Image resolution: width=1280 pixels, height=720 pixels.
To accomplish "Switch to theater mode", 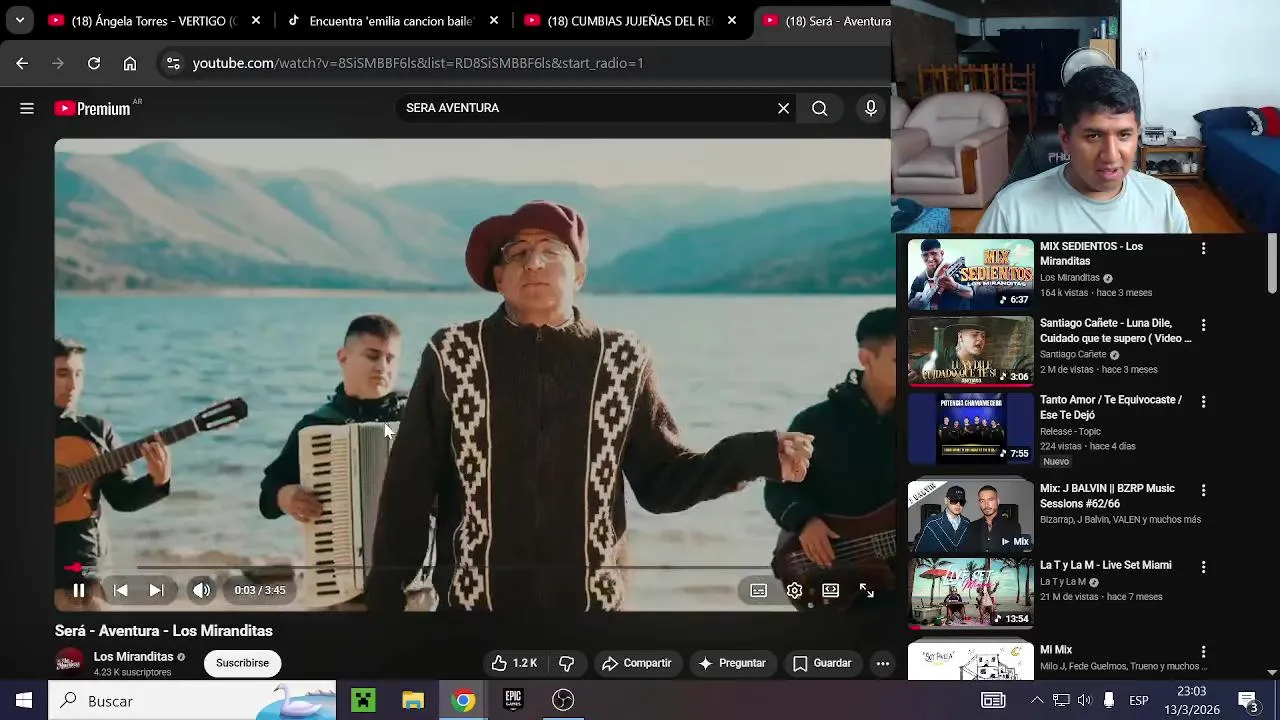I will [830, 590].
